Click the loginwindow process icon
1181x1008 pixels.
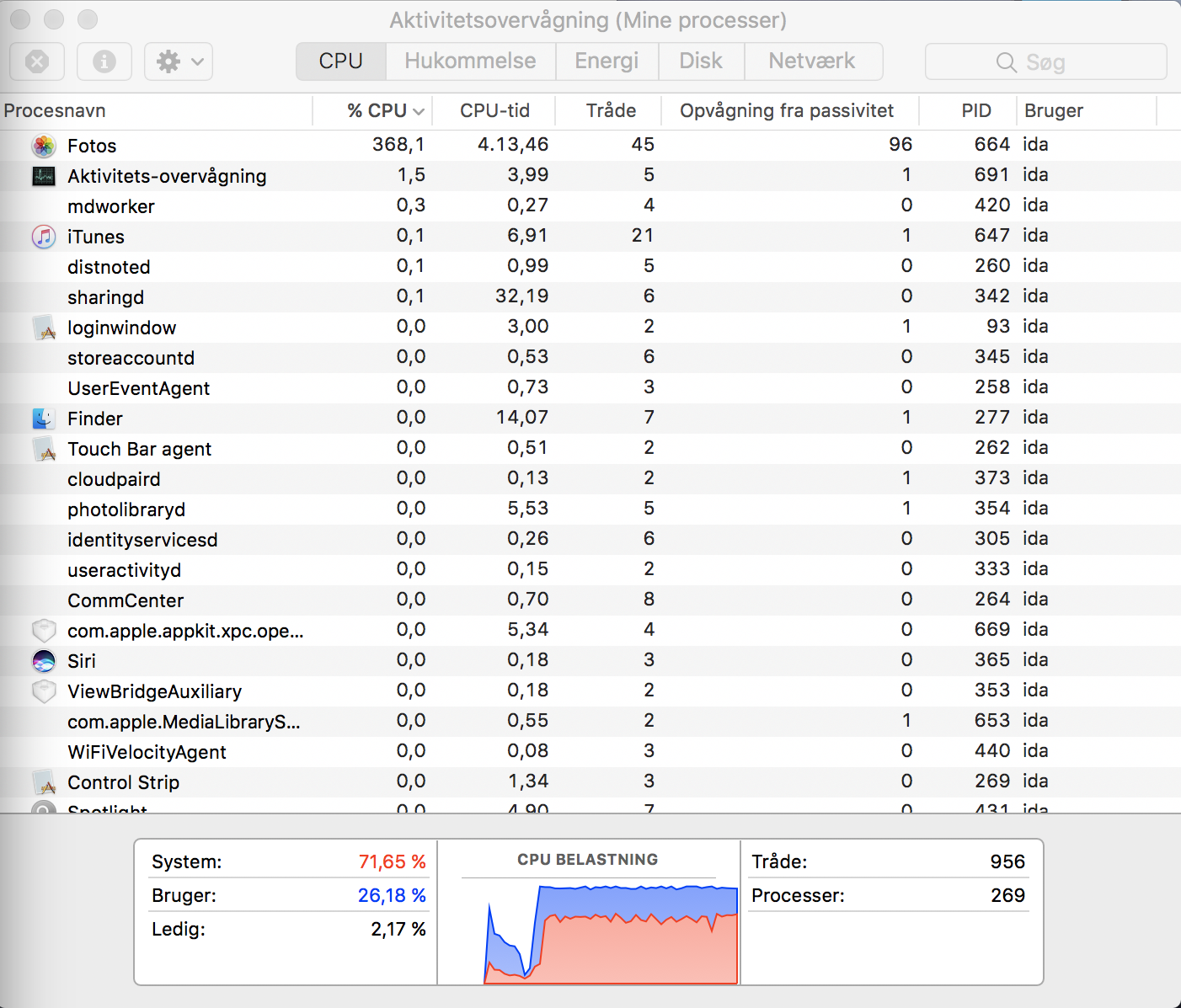tap(44, 328)
